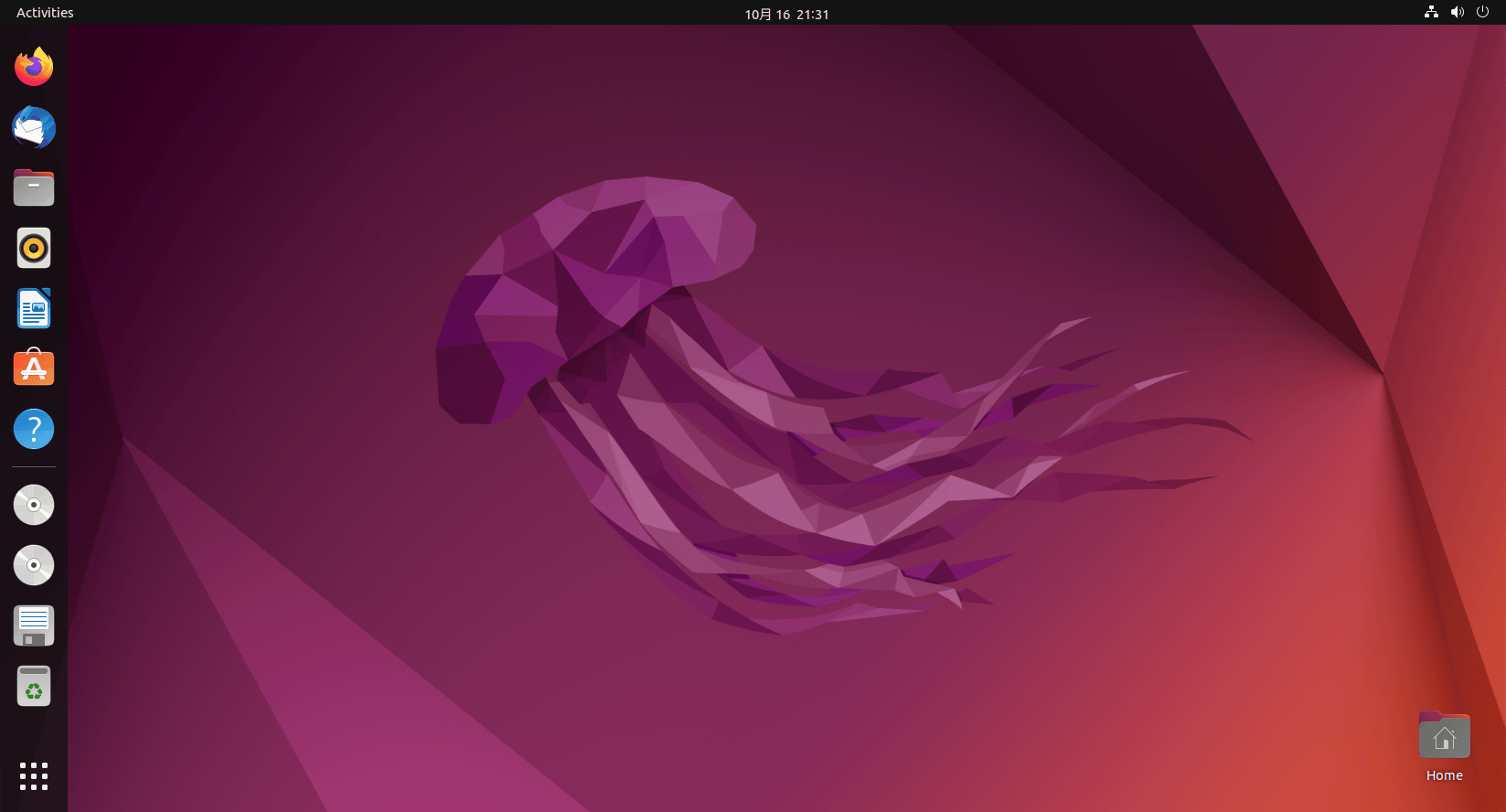The image size is (1506, 812).
Task: Open the Help question mark icon
Action: tap(34, 429)
